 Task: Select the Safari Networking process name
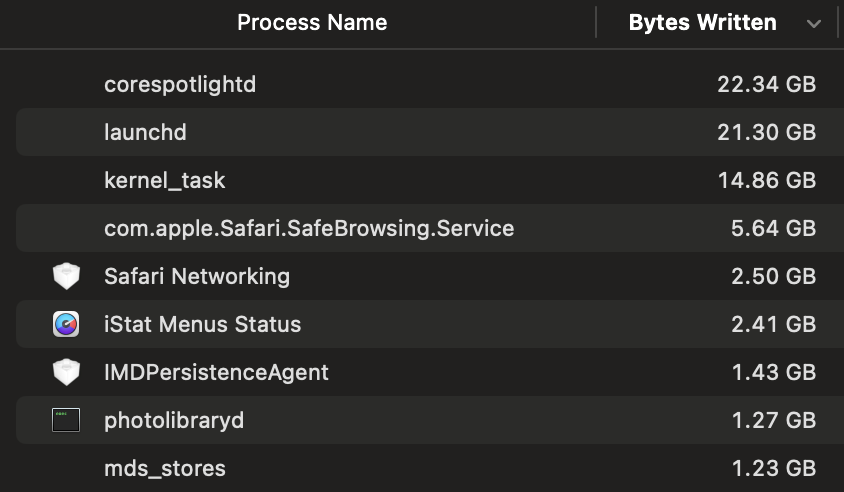[x=197, y=276]
